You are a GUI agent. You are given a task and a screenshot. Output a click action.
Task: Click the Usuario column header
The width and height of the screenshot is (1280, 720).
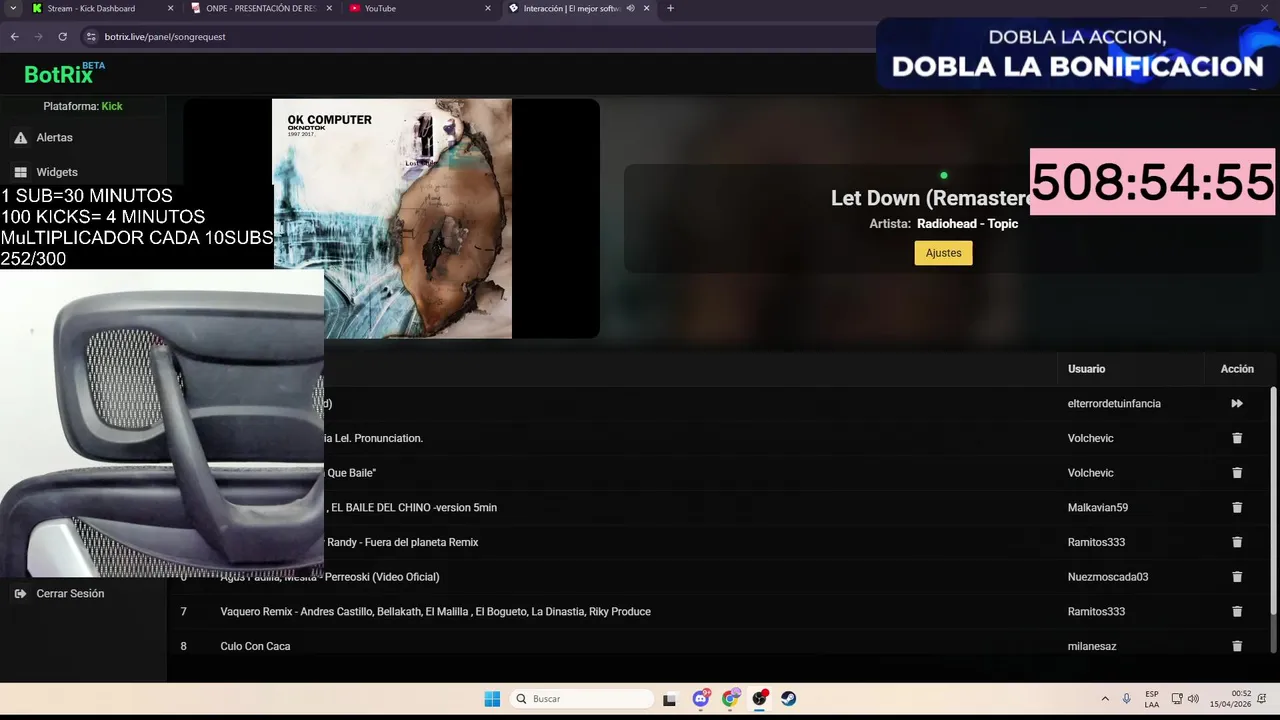[x=1086, y=369]
